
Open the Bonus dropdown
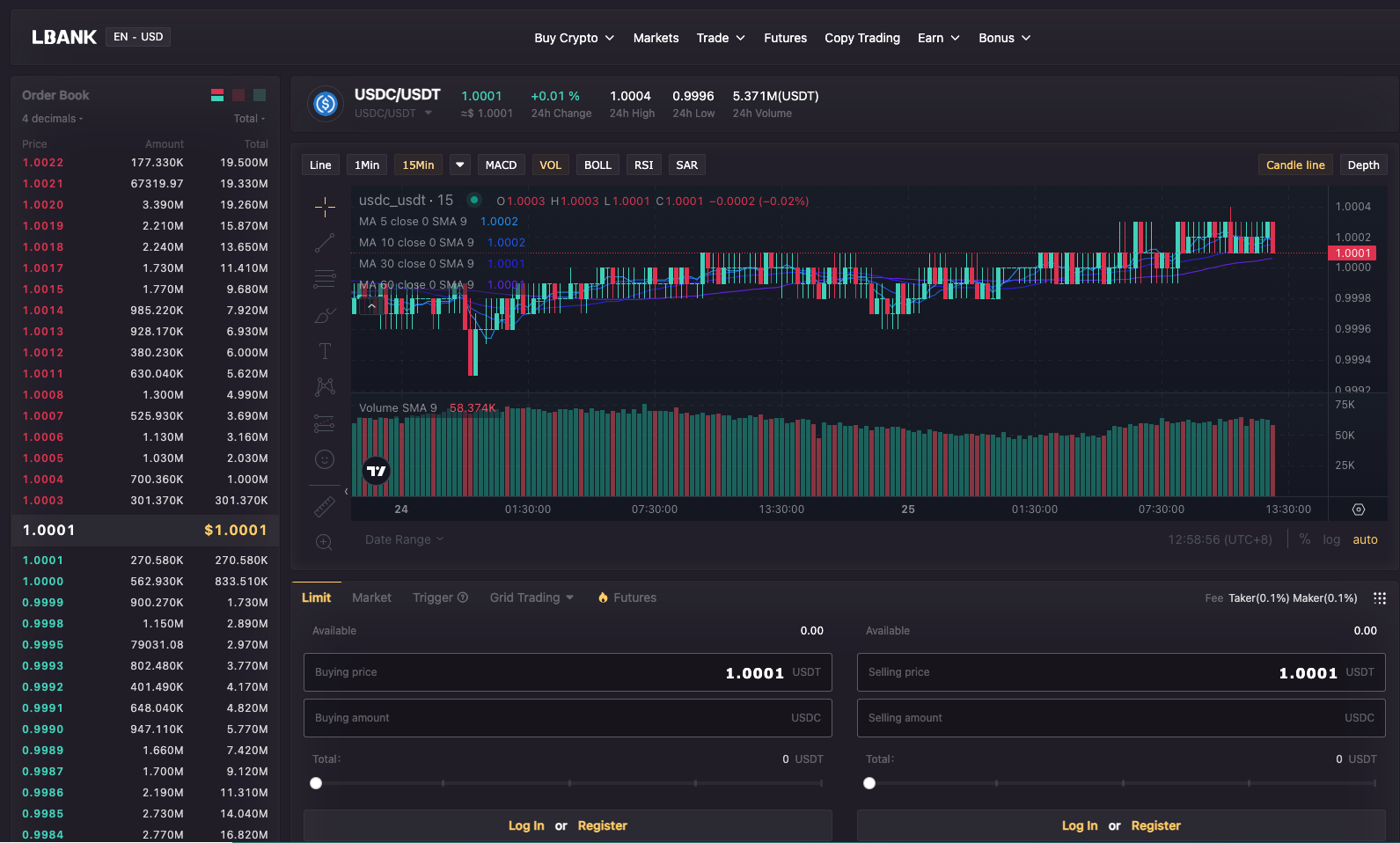[1004, 38]
